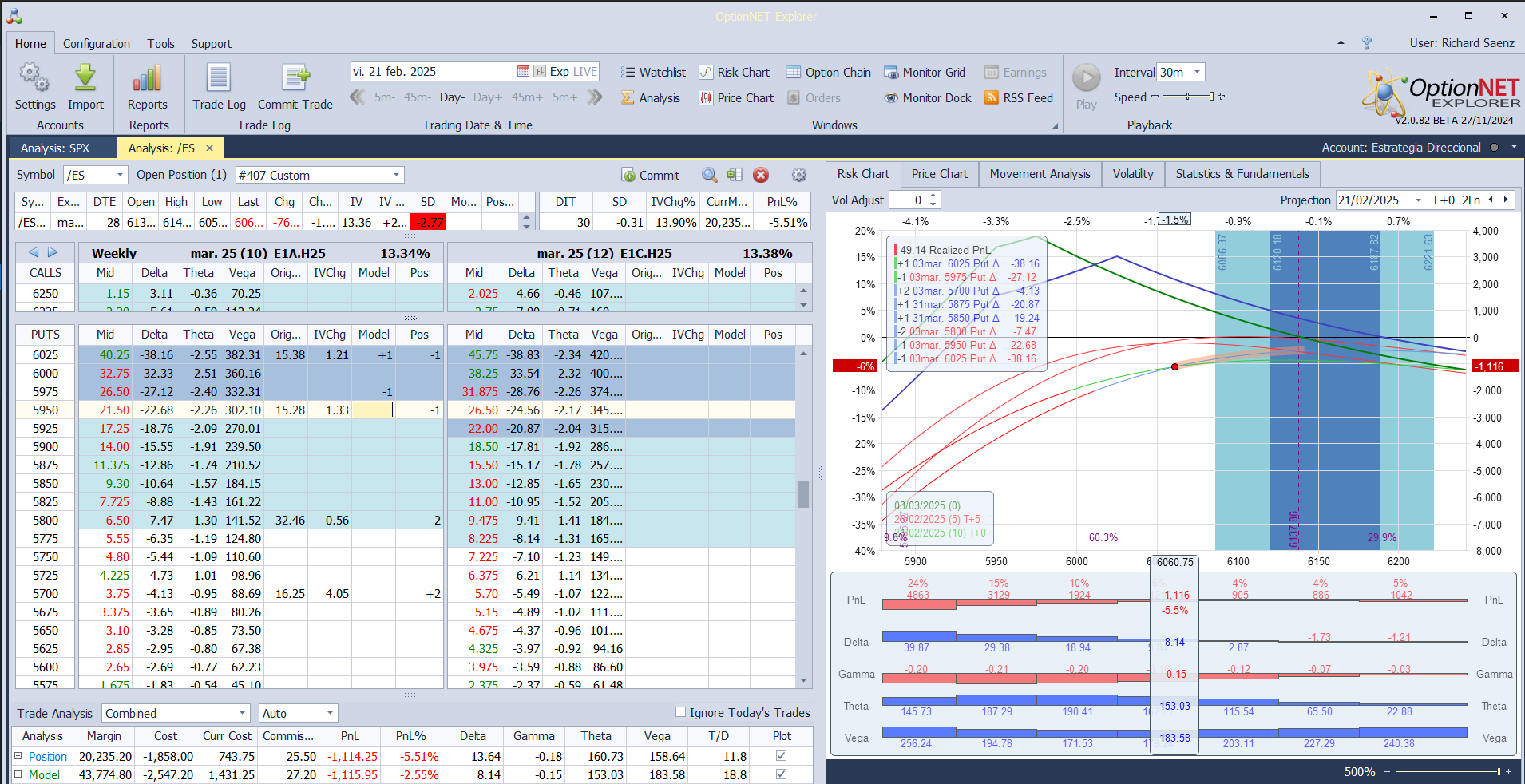Open the Projection date dropdown
Screen dimensions: 1525x784
pos(1418,200)
